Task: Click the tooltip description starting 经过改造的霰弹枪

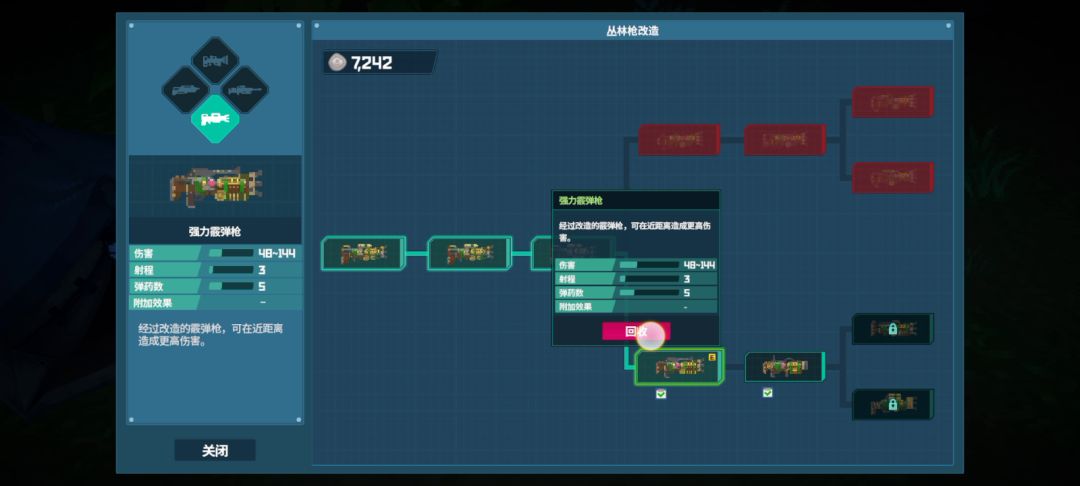Action: [x=634, y=231]
